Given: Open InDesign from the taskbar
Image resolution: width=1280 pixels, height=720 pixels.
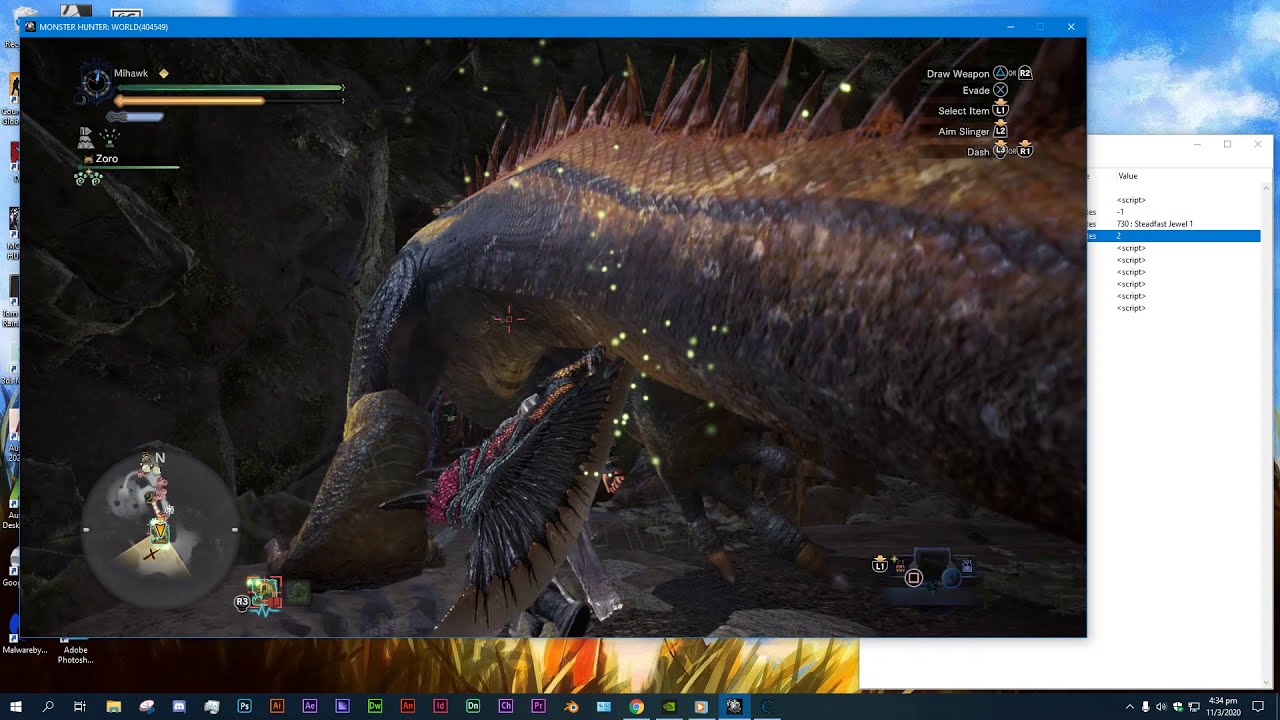Looking at the screenshot, I should 440,706.
